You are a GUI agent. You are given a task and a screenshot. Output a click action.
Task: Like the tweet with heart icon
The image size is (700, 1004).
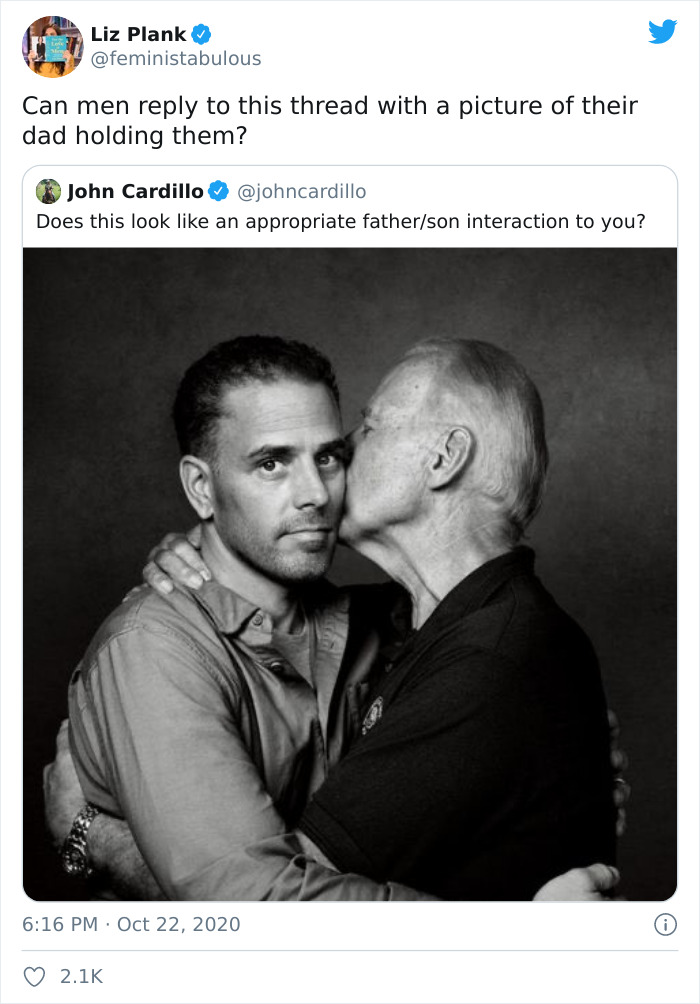[35, 976]
